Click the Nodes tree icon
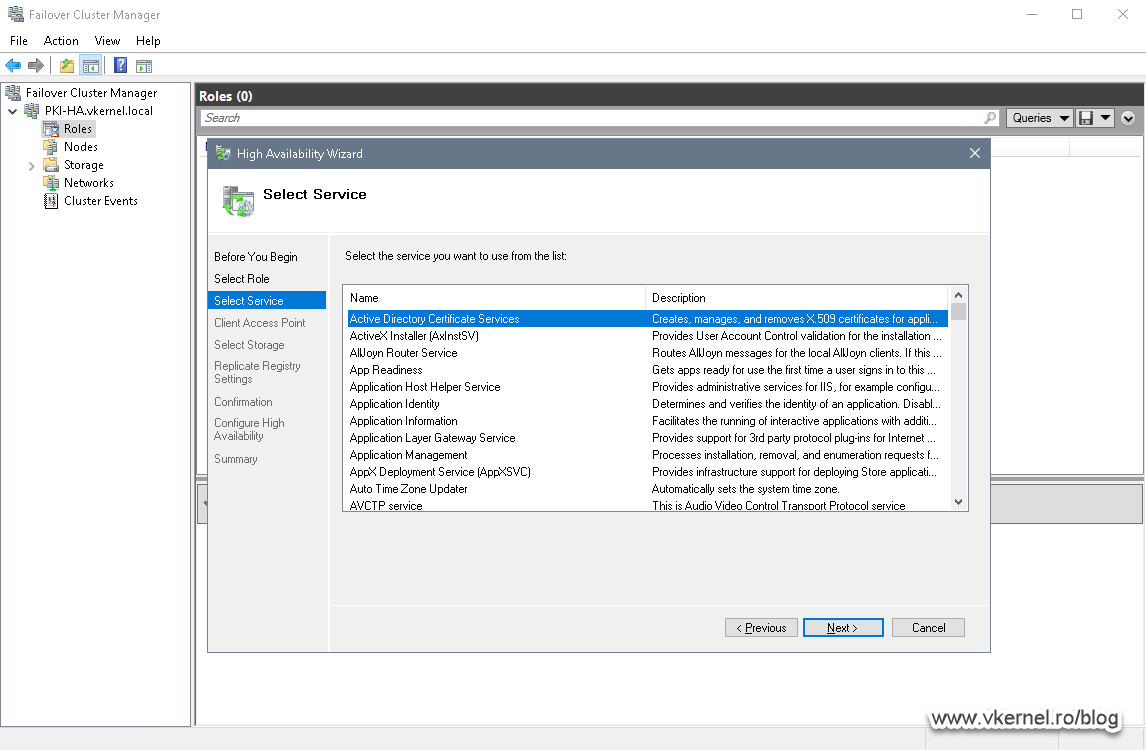 coord(51,147)
